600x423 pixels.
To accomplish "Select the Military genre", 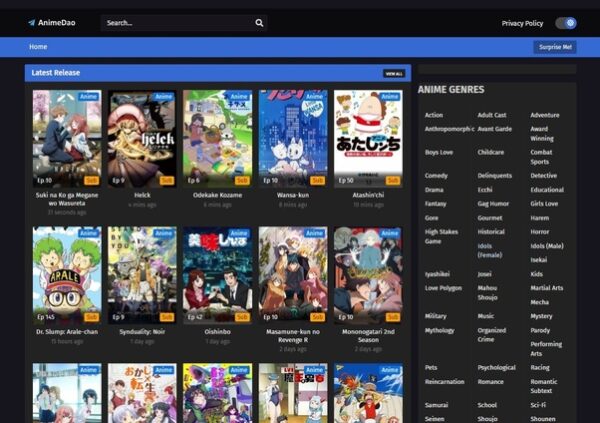I will coord(435,316).
